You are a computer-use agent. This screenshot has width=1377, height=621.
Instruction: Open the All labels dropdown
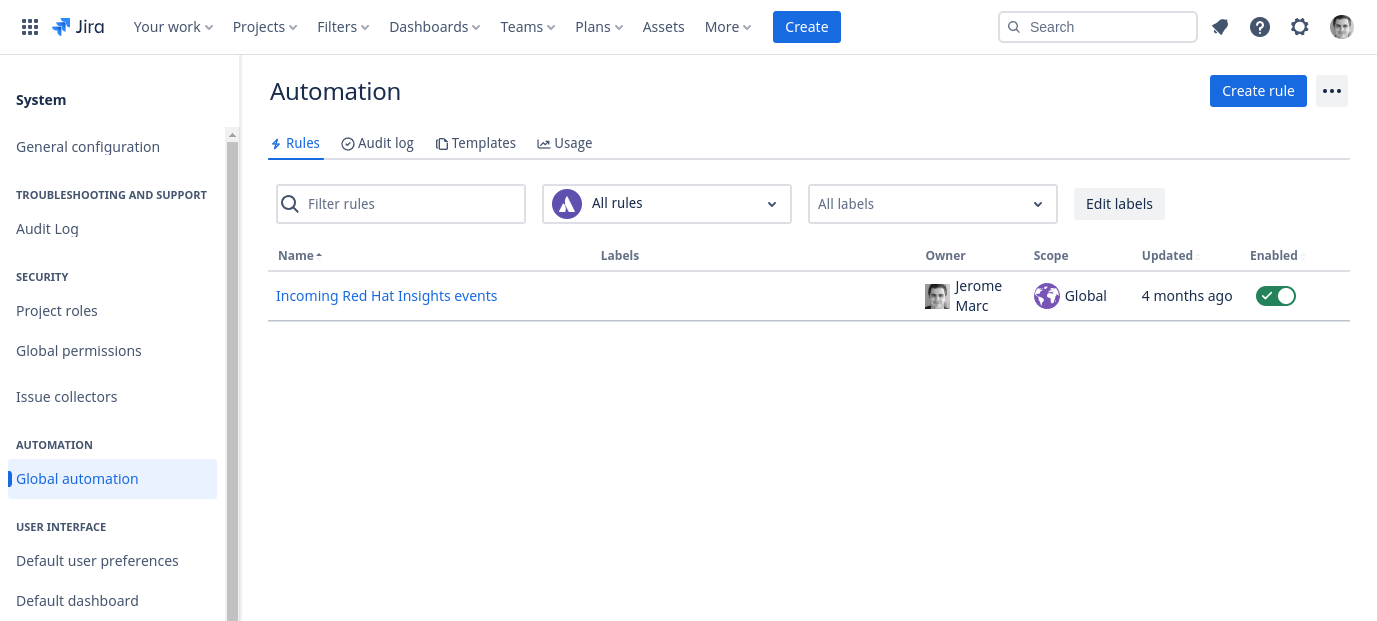[932, 204]
